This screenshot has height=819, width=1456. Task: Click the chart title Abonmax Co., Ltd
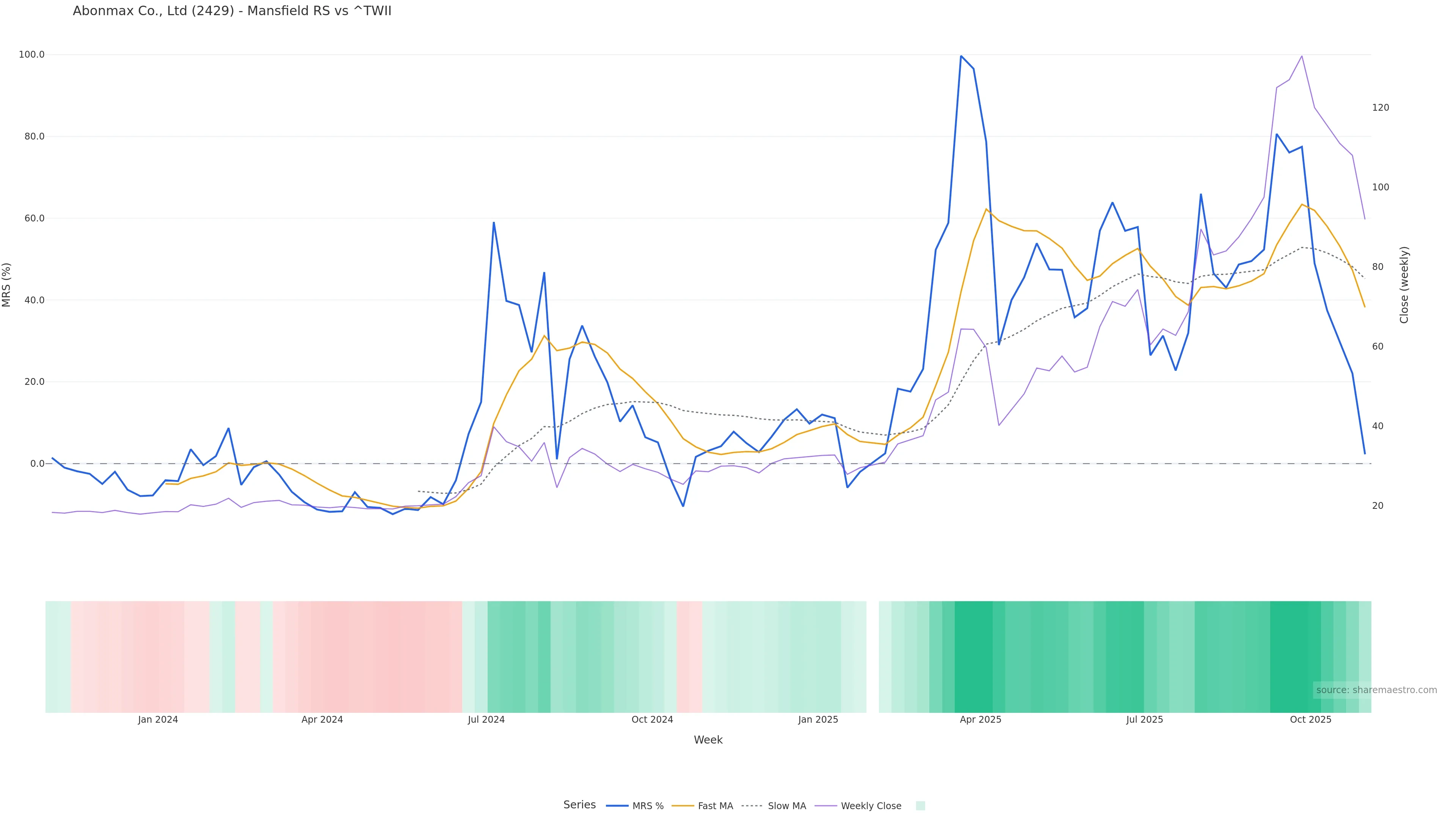pyautogui.click(x=232, y=11)
